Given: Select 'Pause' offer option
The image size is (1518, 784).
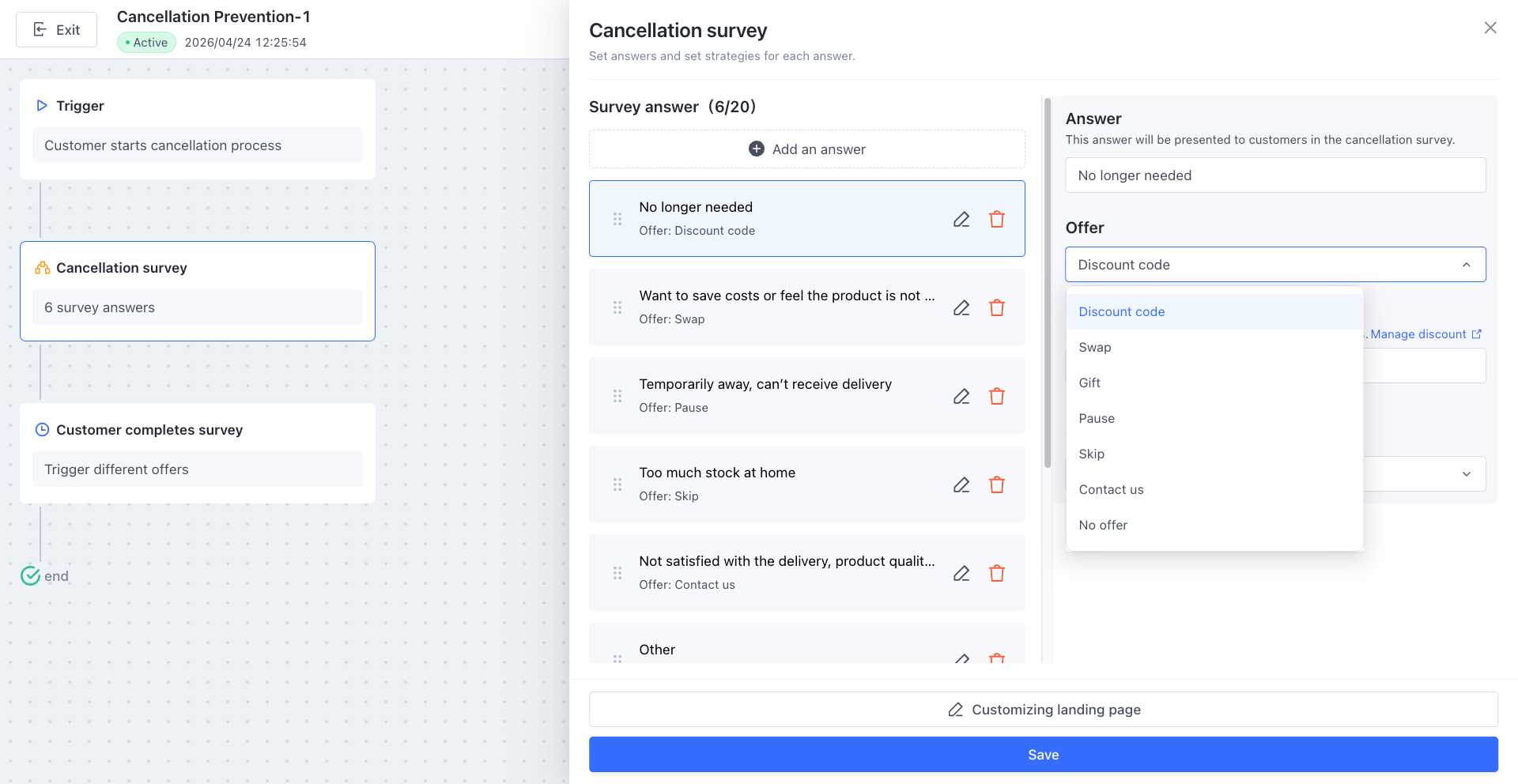Looking at the screenshot, I should 1097,419.
